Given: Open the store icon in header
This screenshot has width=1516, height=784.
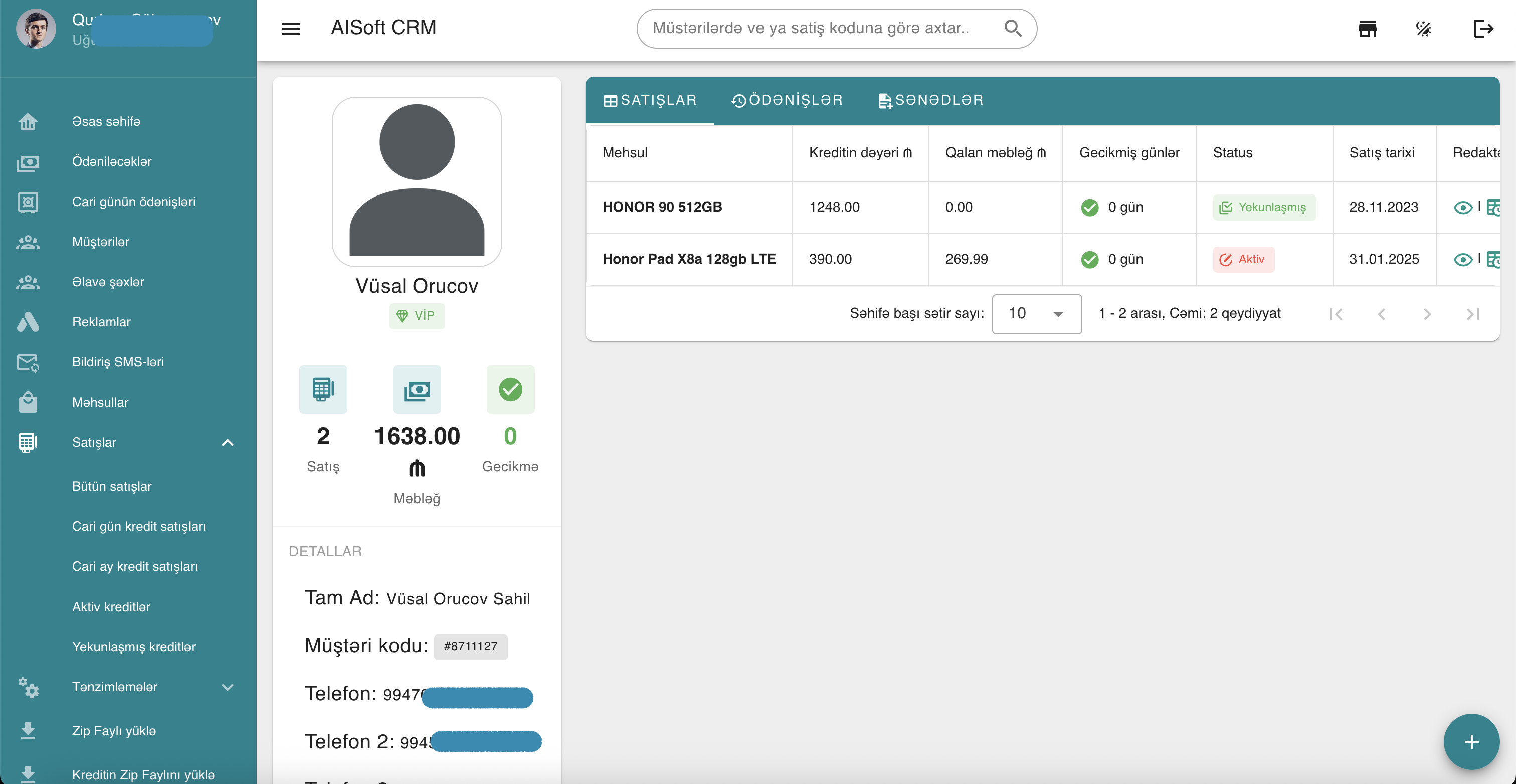Looking at the screenshot, I should (1367, 28).
